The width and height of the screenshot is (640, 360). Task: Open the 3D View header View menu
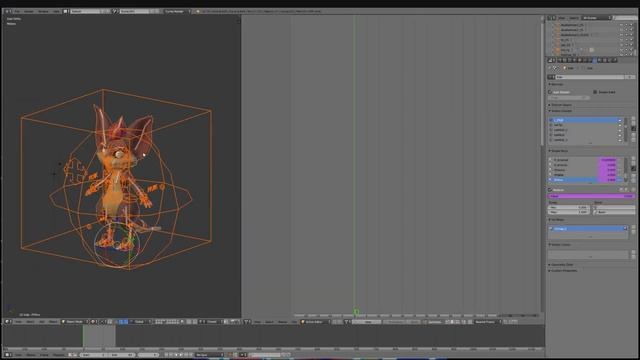click(x=18, y=322)
